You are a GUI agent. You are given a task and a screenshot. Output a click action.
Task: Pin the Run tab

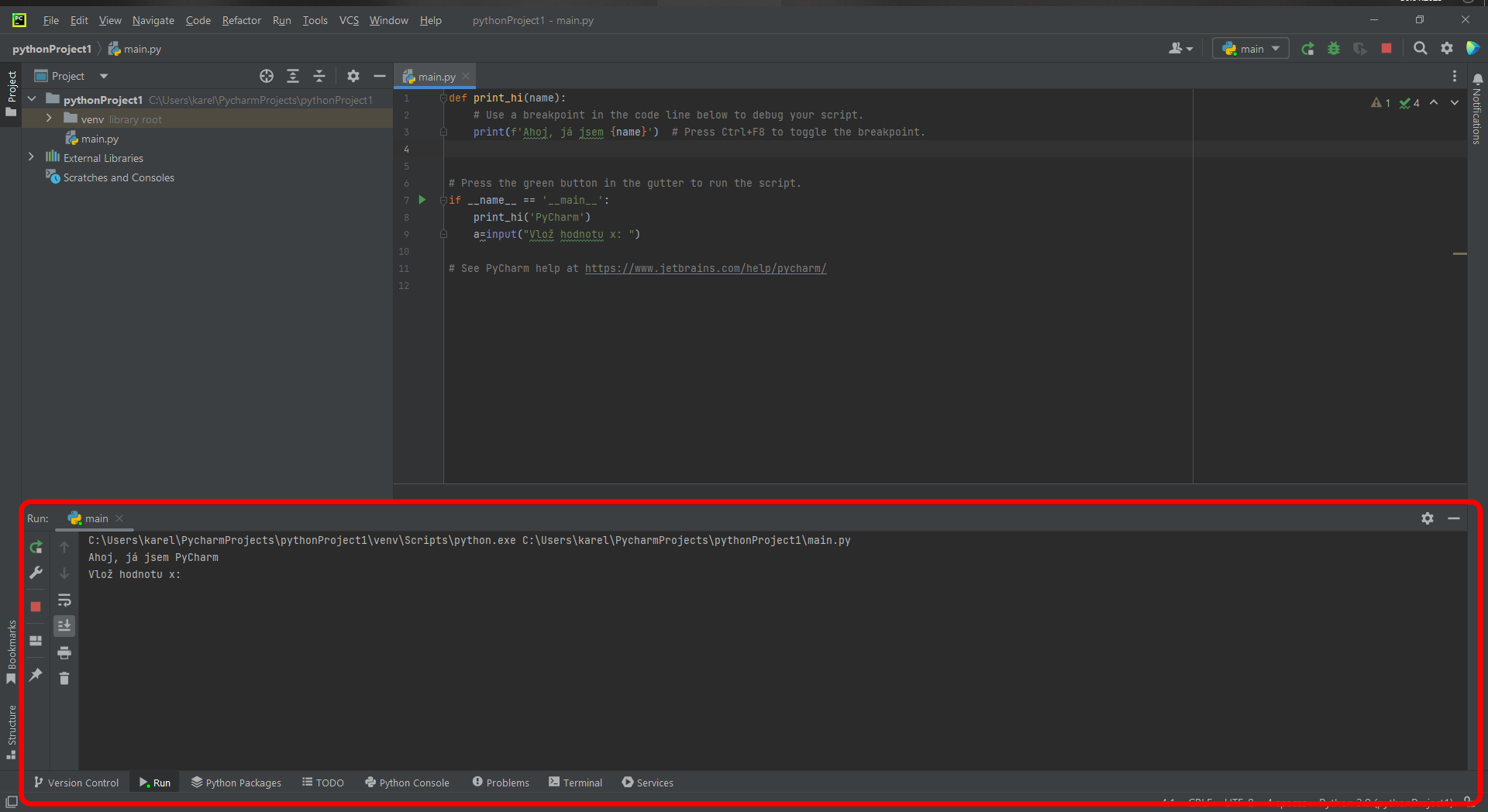point(36,675)
